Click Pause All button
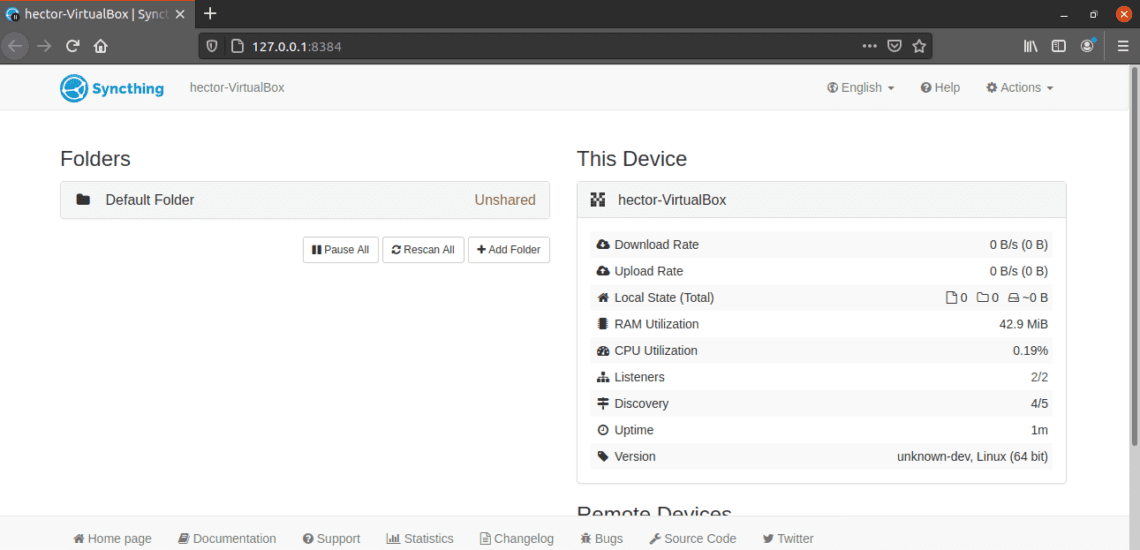The width and height of the screenshot is (1140, 550). click(x=340, y=250)
